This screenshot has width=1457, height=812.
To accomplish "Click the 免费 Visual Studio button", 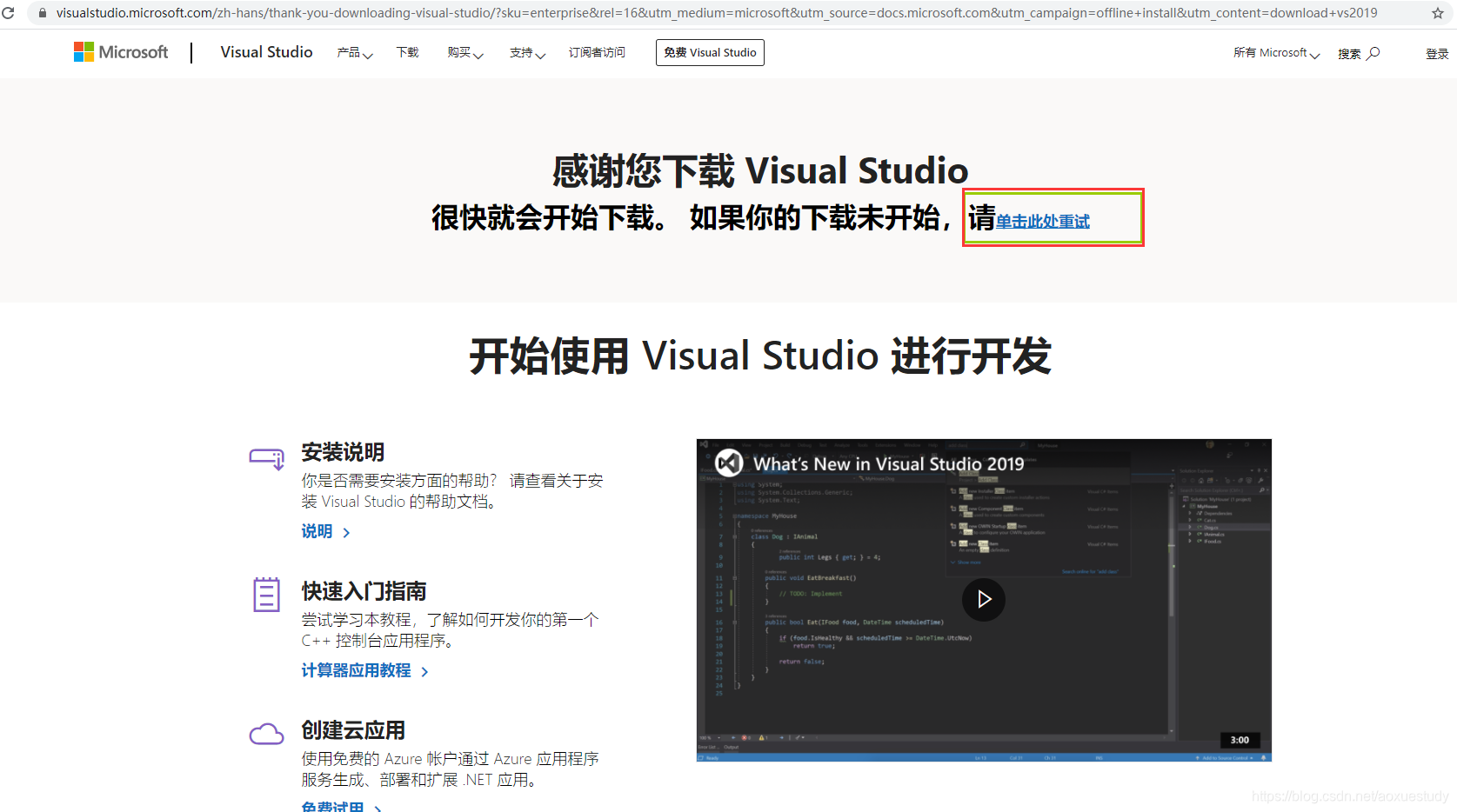I will 710,52.
